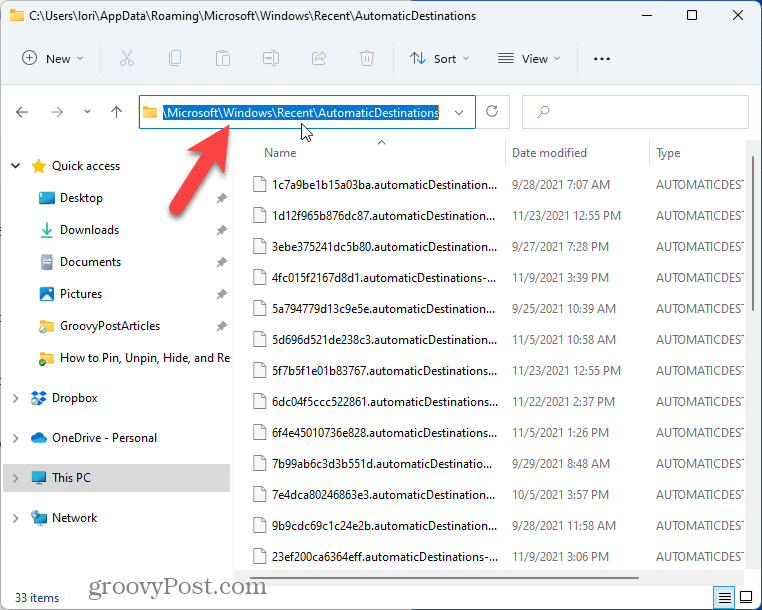Refresh the folder view
The height and width of the screenshot is (610, 762).
pos(492,111)
